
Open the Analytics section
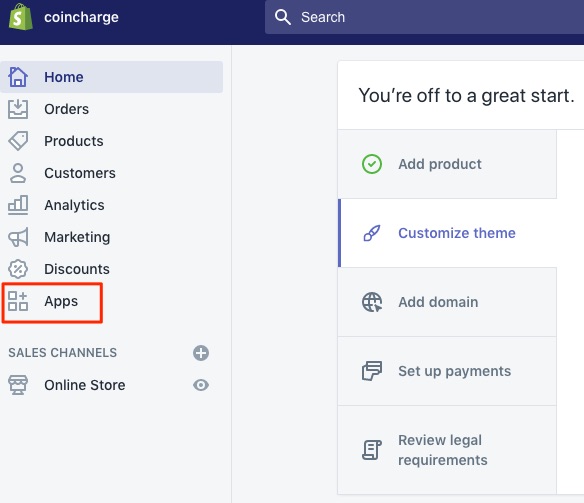[74, 205]
